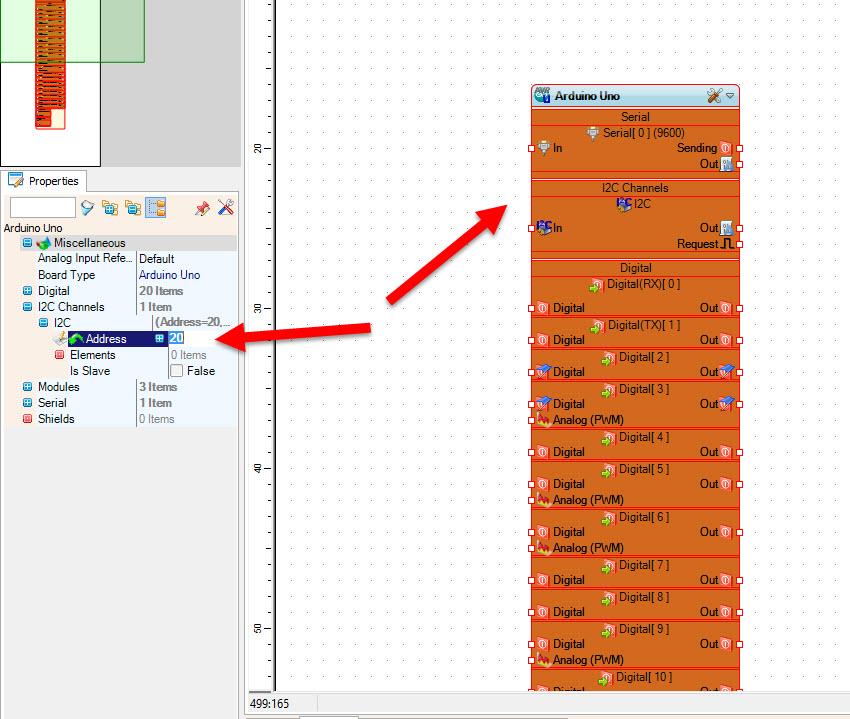Viewport: 850px width, 719px height.
Task: Click the Serial In pin icon
Action: click(x=544, y=147)
